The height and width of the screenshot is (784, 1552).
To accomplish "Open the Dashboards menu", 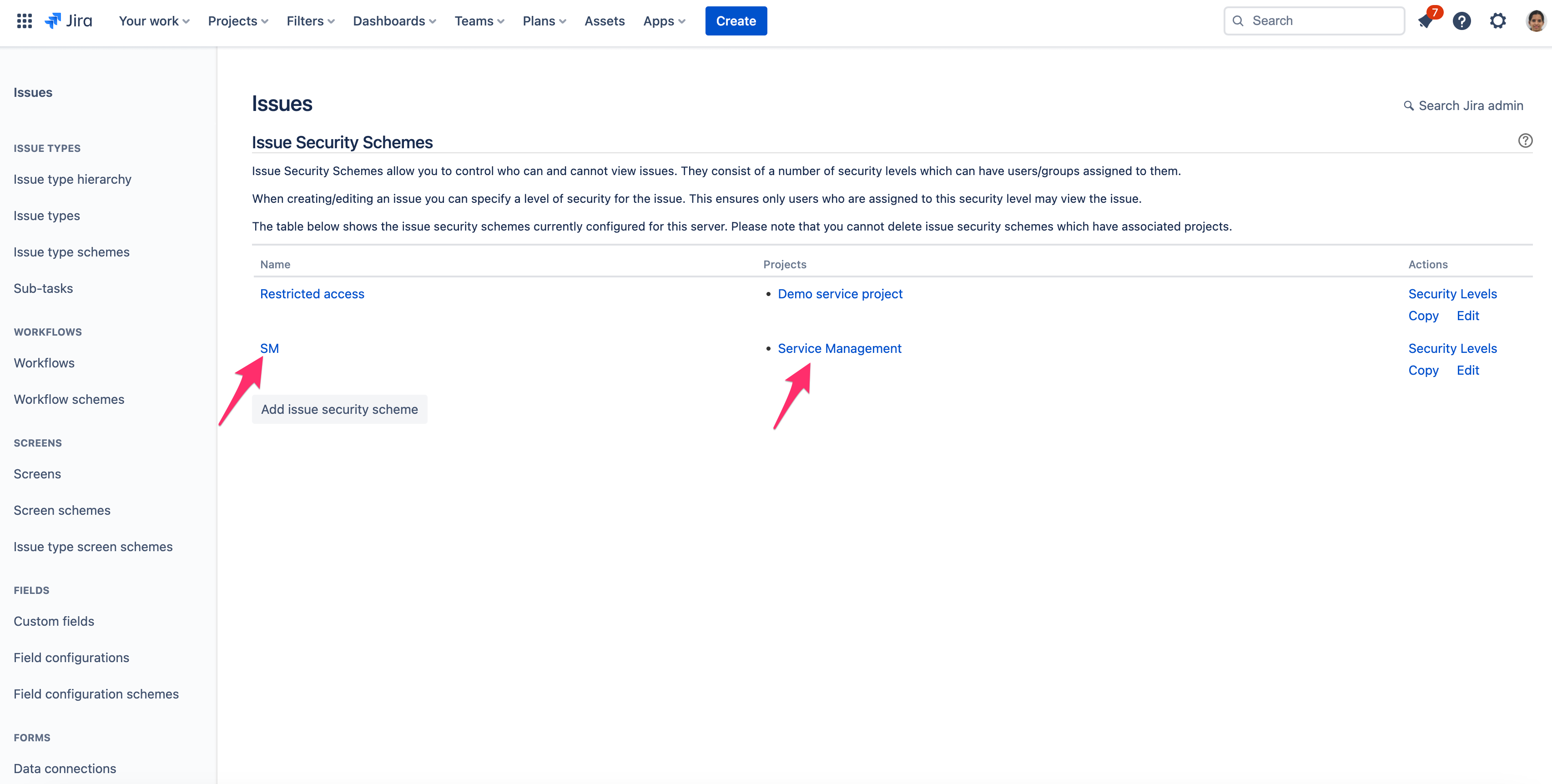I will pos(394,21).
